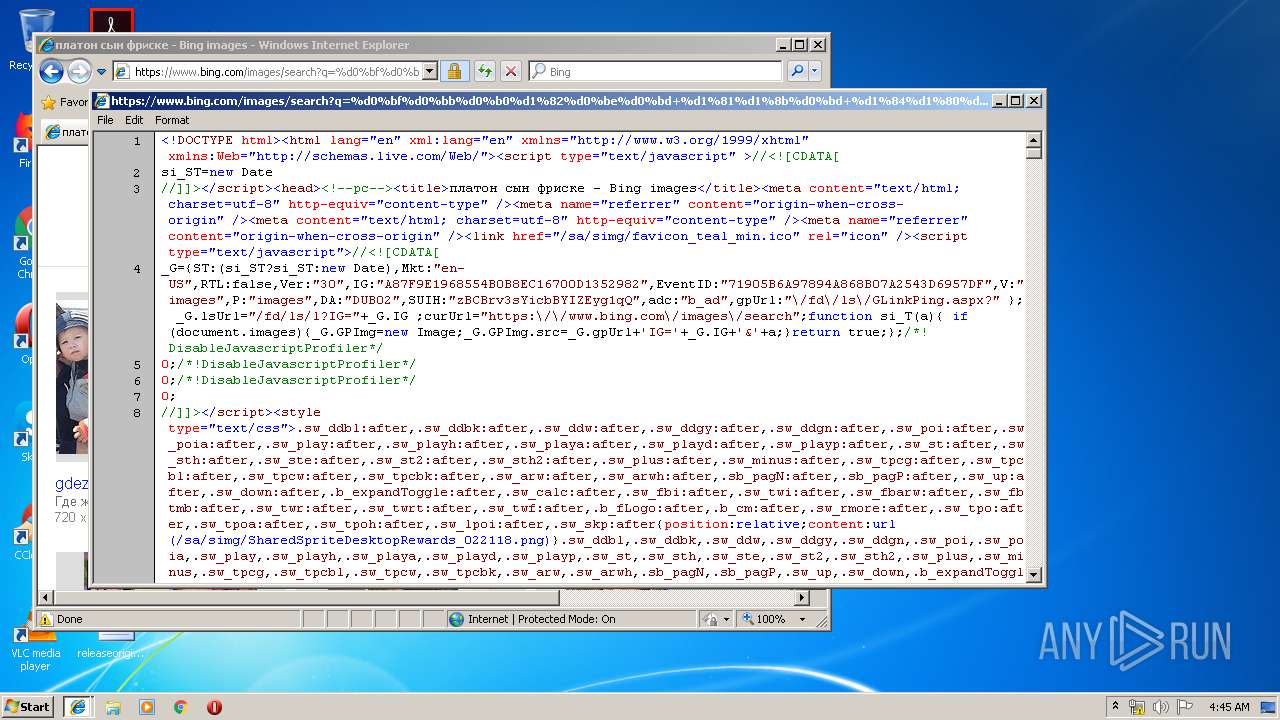Open the status bar security lock dropdown
The width and height of the screenshot is (1280, 720).
[715, 619]
